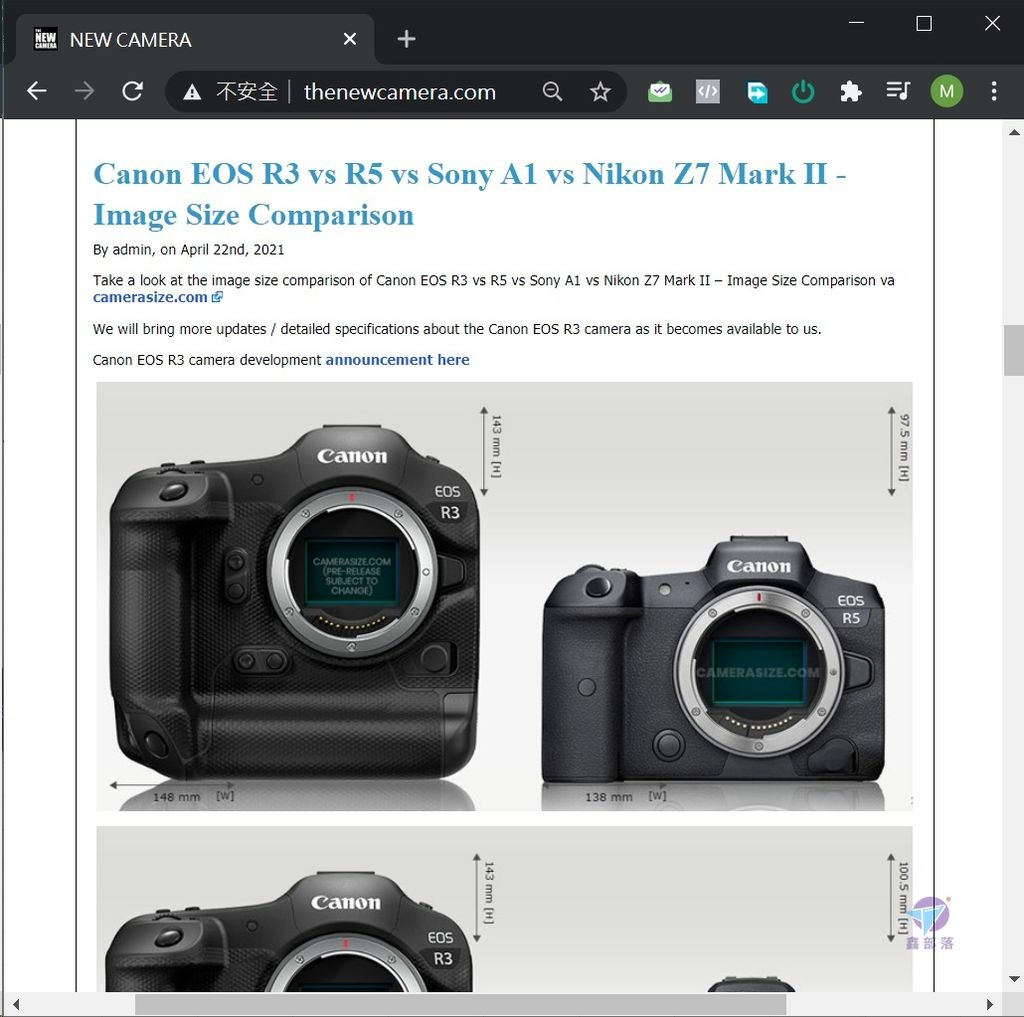
Task: Open a new browser tab
Action: click(406, 39)
